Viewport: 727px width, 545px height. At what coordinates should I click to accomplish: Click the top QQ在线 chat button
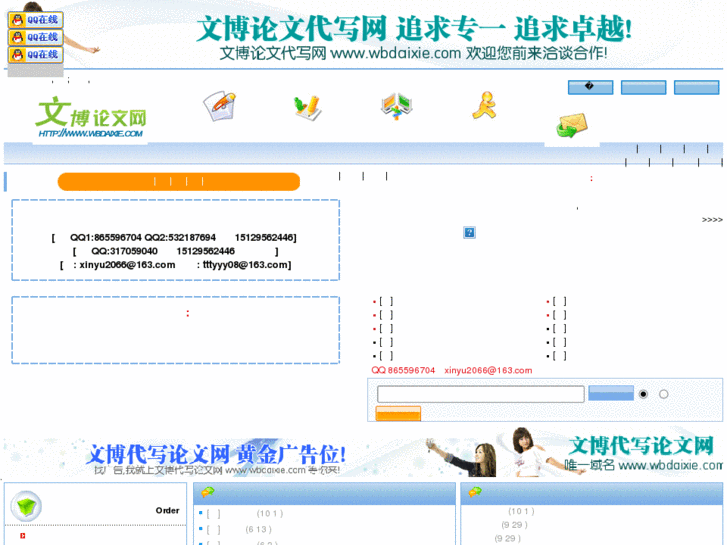(35, 20)
